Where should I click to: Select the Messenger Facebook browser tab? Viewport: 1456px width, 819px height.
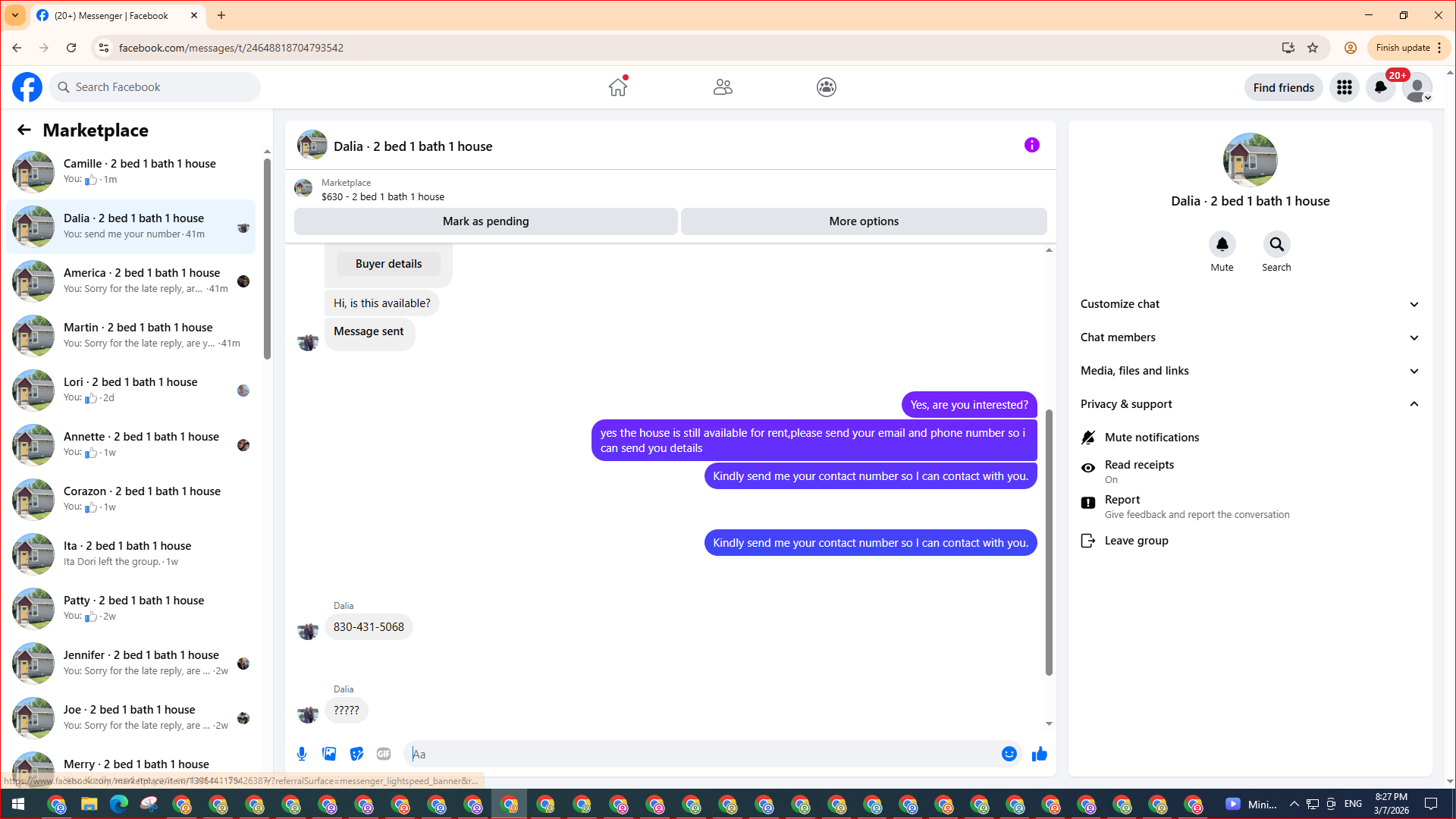pyautogui.click(x=118, y=15)
